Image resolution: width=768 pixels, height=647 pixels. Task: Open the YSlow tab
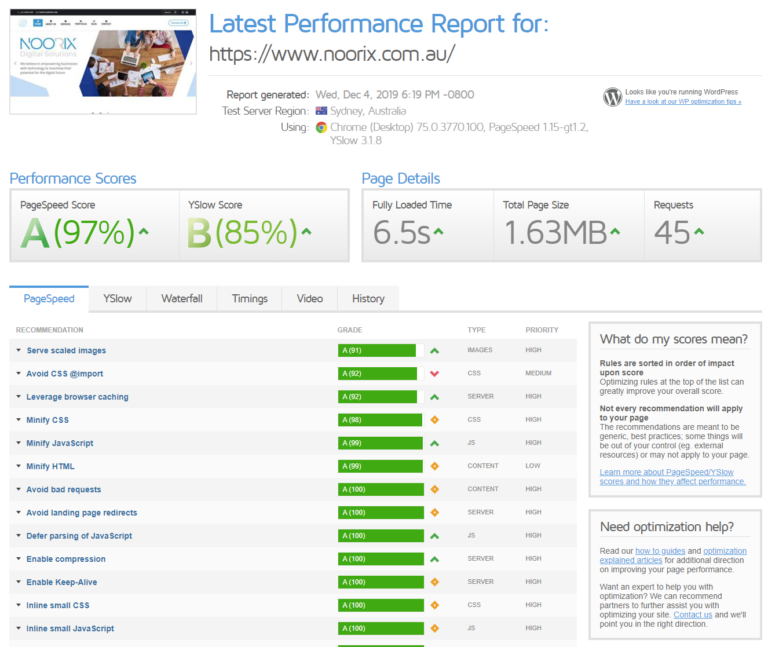click(117, 299)
